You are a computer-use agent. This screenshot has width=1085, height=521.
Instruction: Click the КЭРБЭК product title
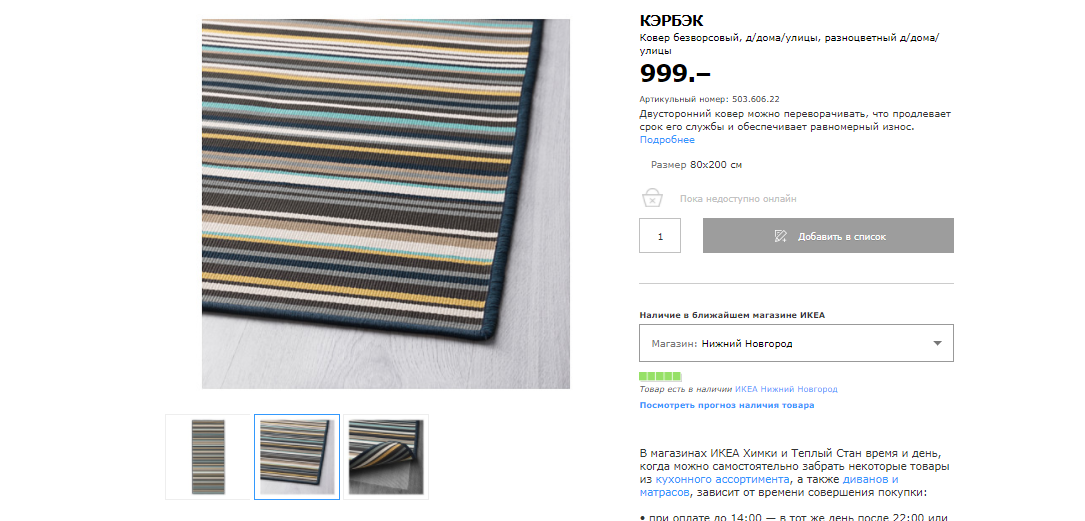pos(671,21)
